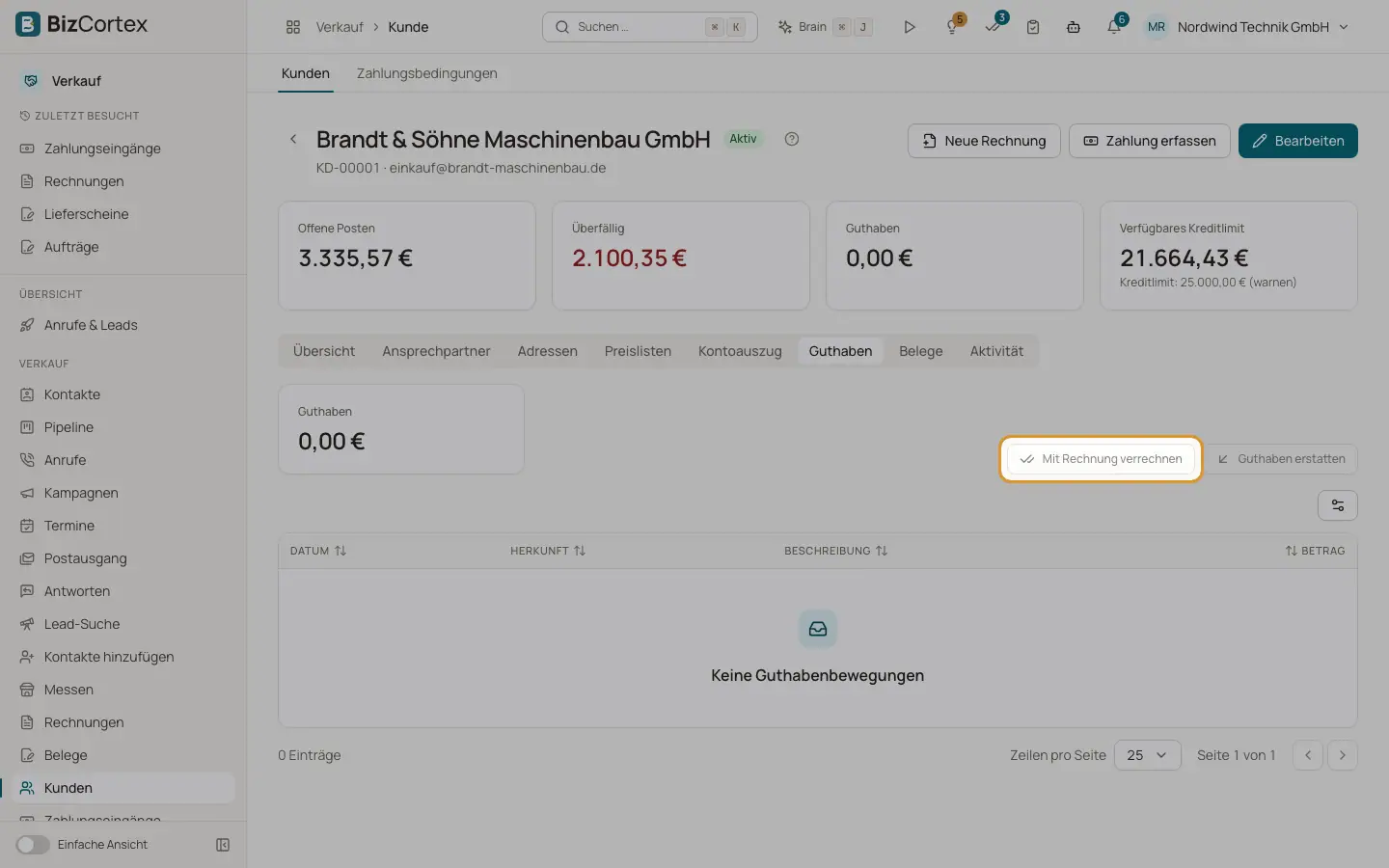Click the Guthaben erstatten button
Viewport: 1389px width, 868px height.
[1281, 459]
